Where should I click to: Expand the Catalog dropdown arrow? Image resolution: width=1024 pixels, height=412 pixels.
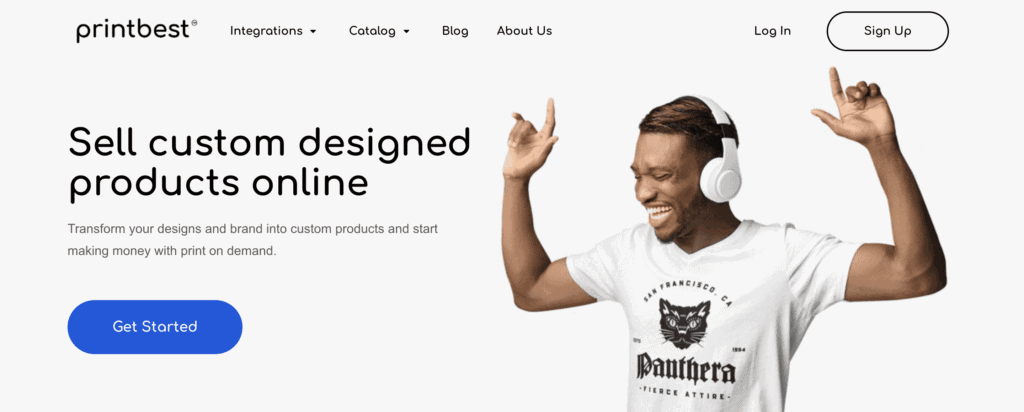click(406, 31)
